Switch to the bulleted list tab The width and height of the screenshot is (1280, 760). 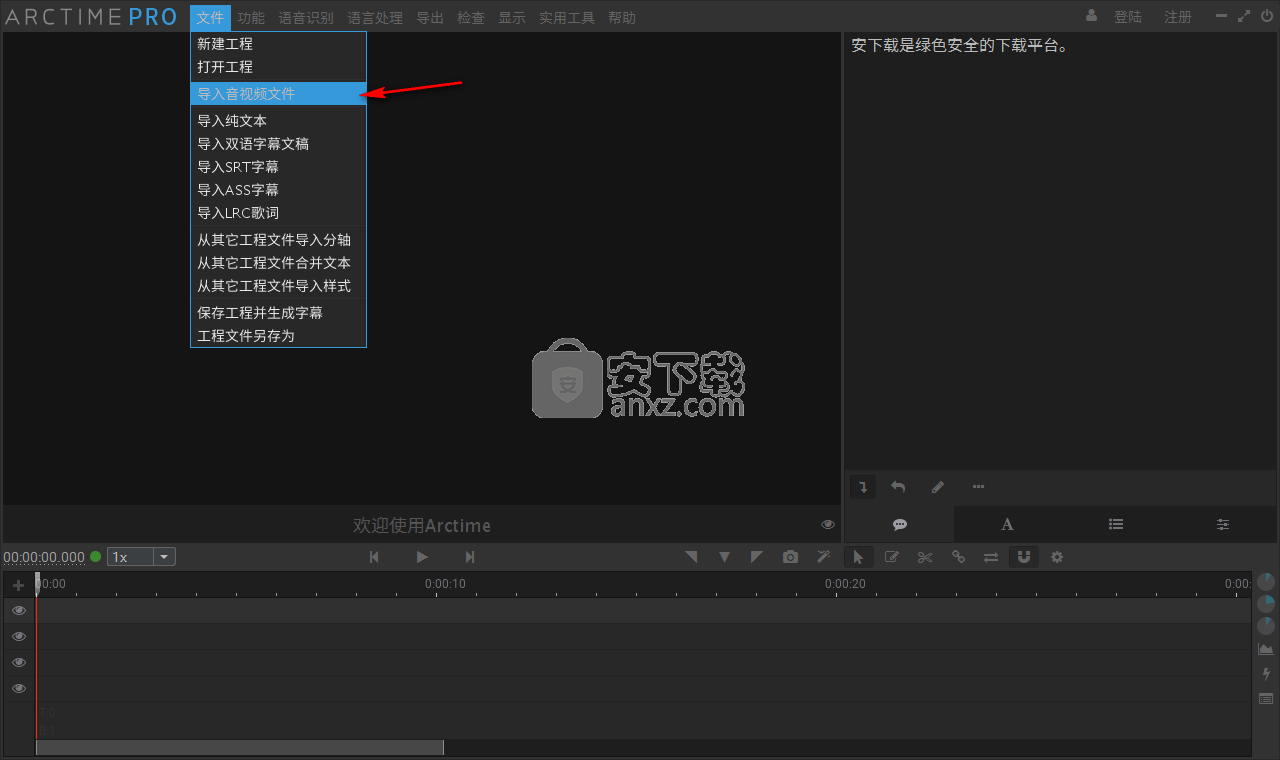point(1116,524)
